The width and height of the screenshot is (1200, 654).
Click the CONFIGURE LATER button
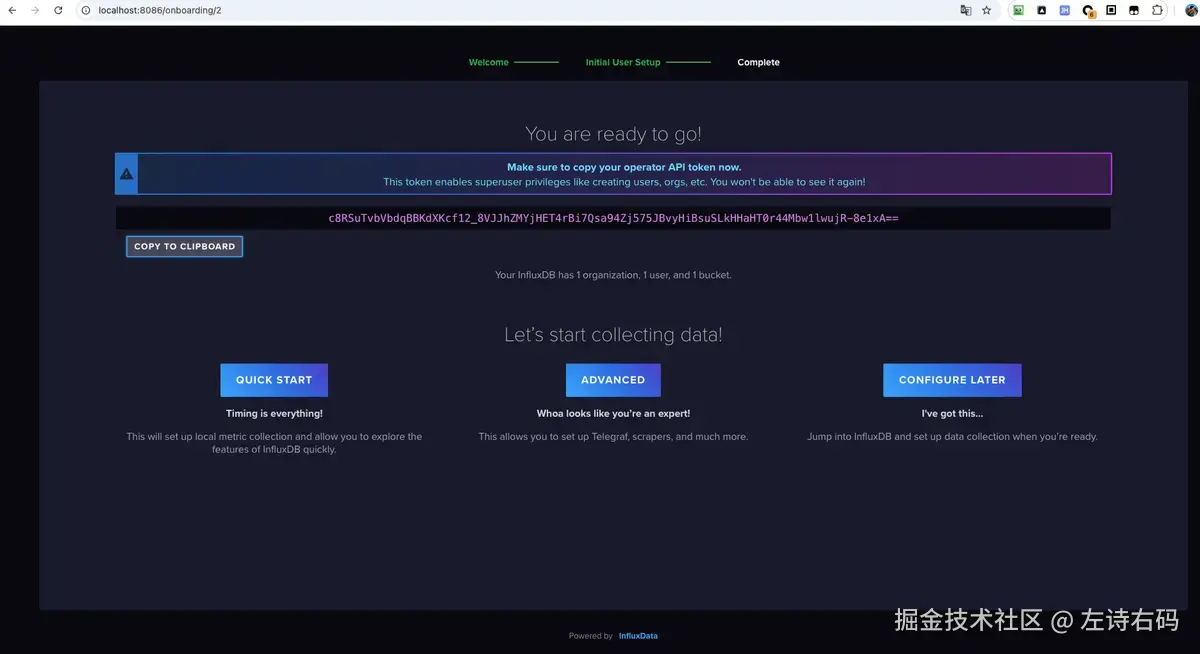tap(952, 380)
